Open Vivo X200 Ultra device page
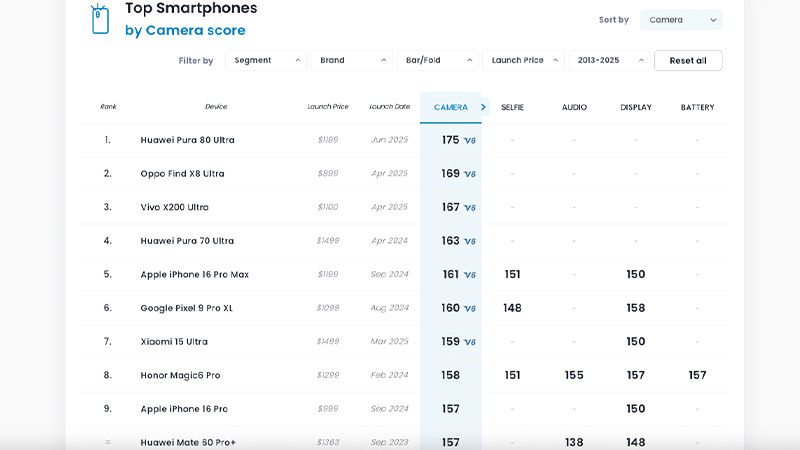Image resolution: width=800 pixels, height=450 pixels. click(x=174, y=207)
